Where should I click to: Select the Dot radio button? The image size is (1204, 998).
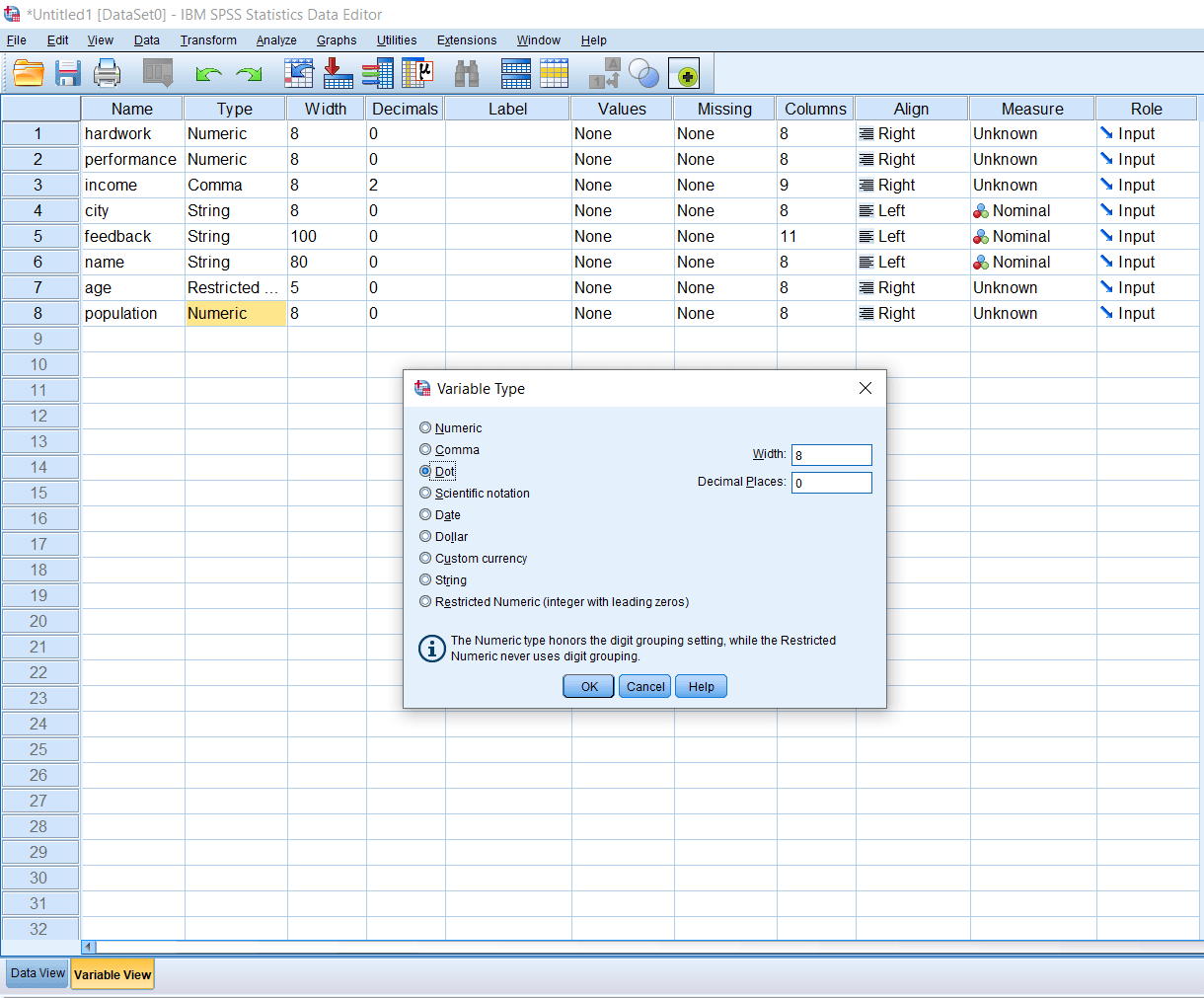pyautogui.click(x=425, y=471)
